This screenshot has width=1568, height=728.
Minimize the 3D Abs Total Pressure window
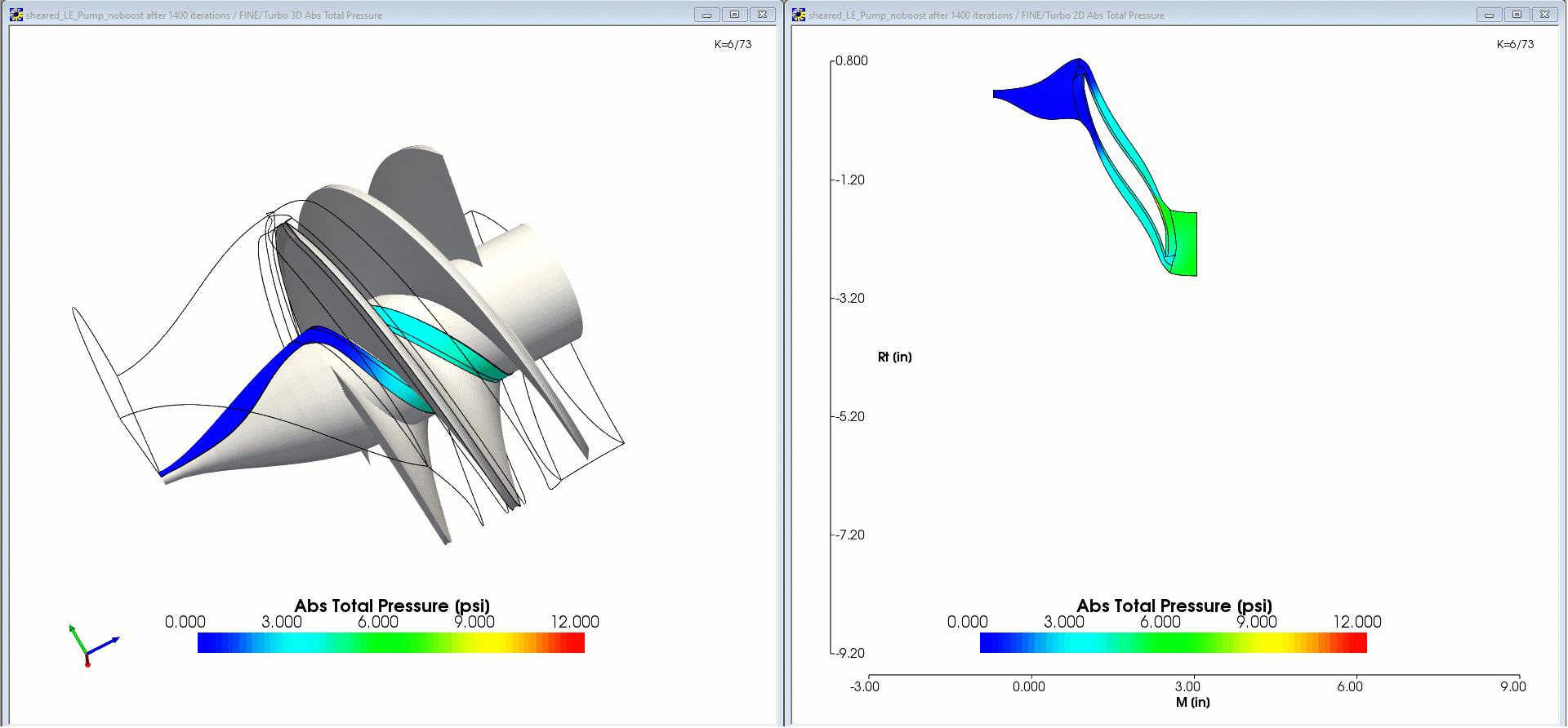coord(706,15)
